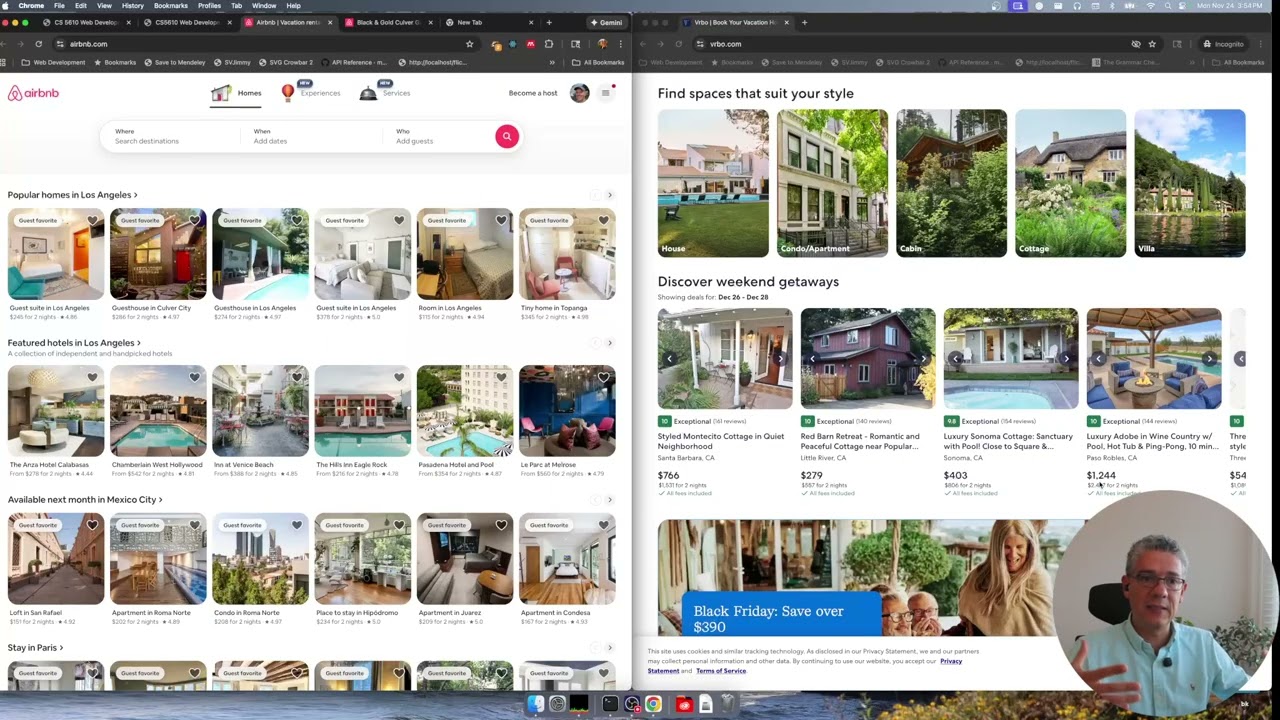The height and width of the screenshot is (720, 1280).
Task: Click the Who add guests field
Action: 440,136
